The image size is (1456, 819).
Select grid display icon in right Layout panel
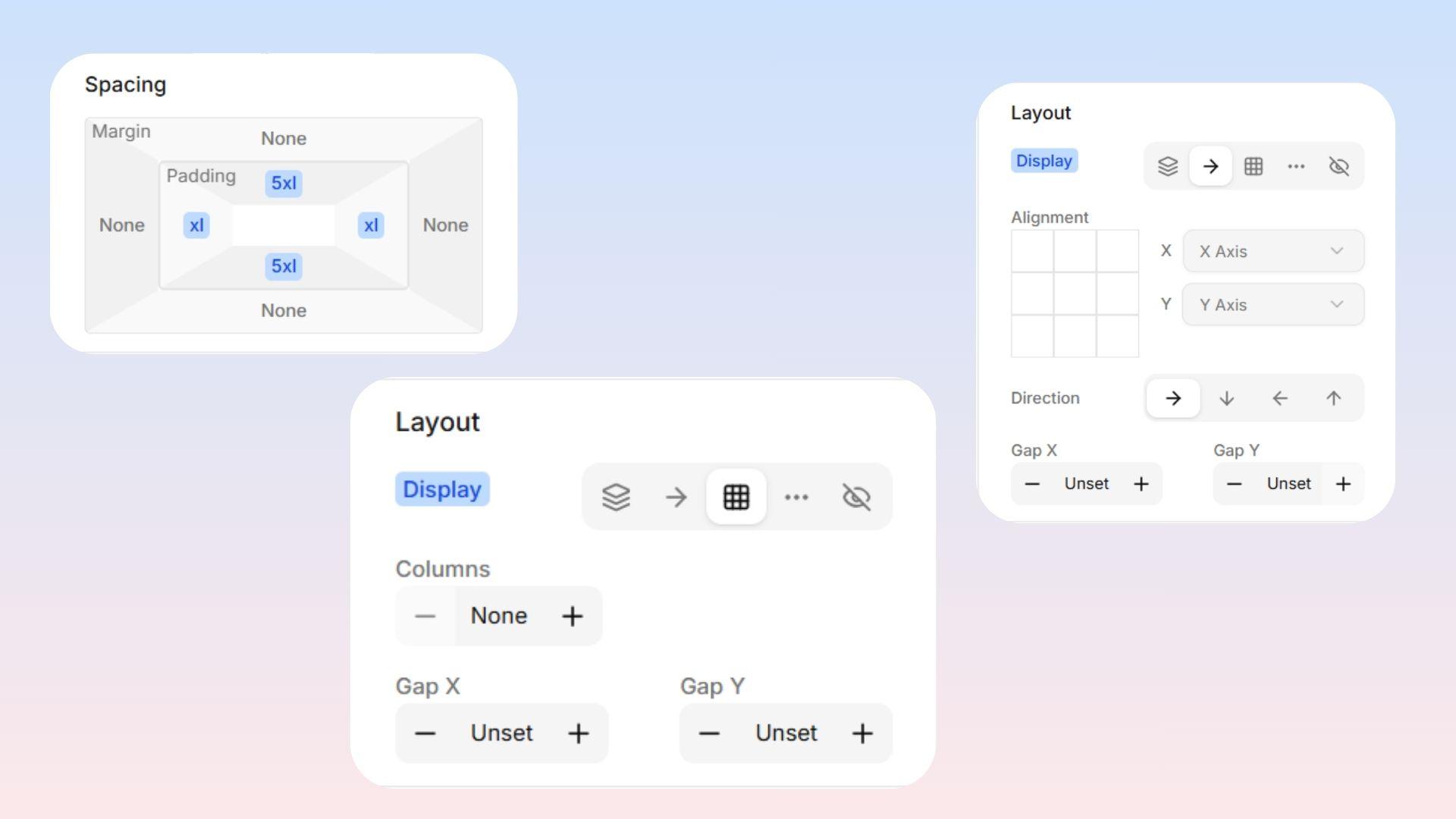coord(1254,166)
